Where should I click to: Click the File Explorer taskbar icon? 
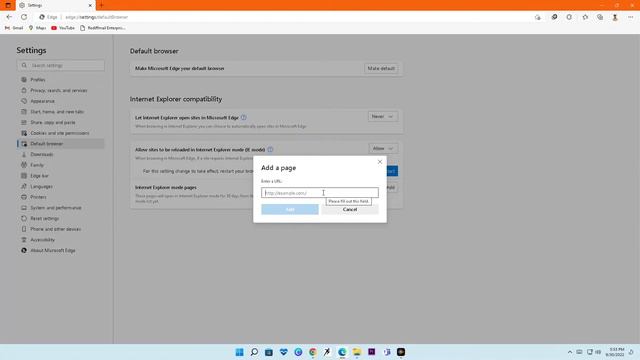(357, 352)
